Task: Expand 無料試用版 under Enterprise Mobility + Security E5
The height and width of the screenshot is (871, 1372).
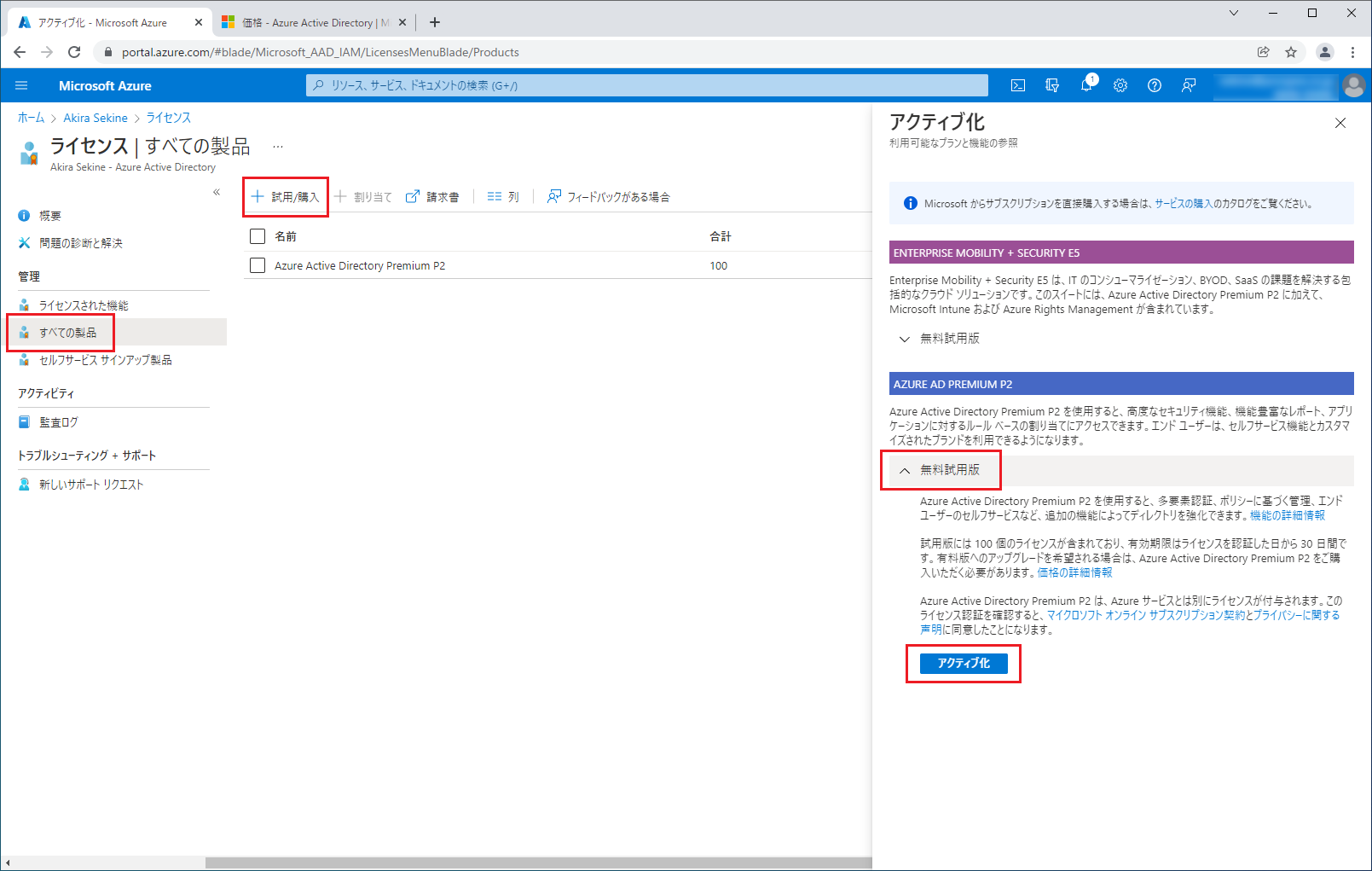Action: (941, 339)
